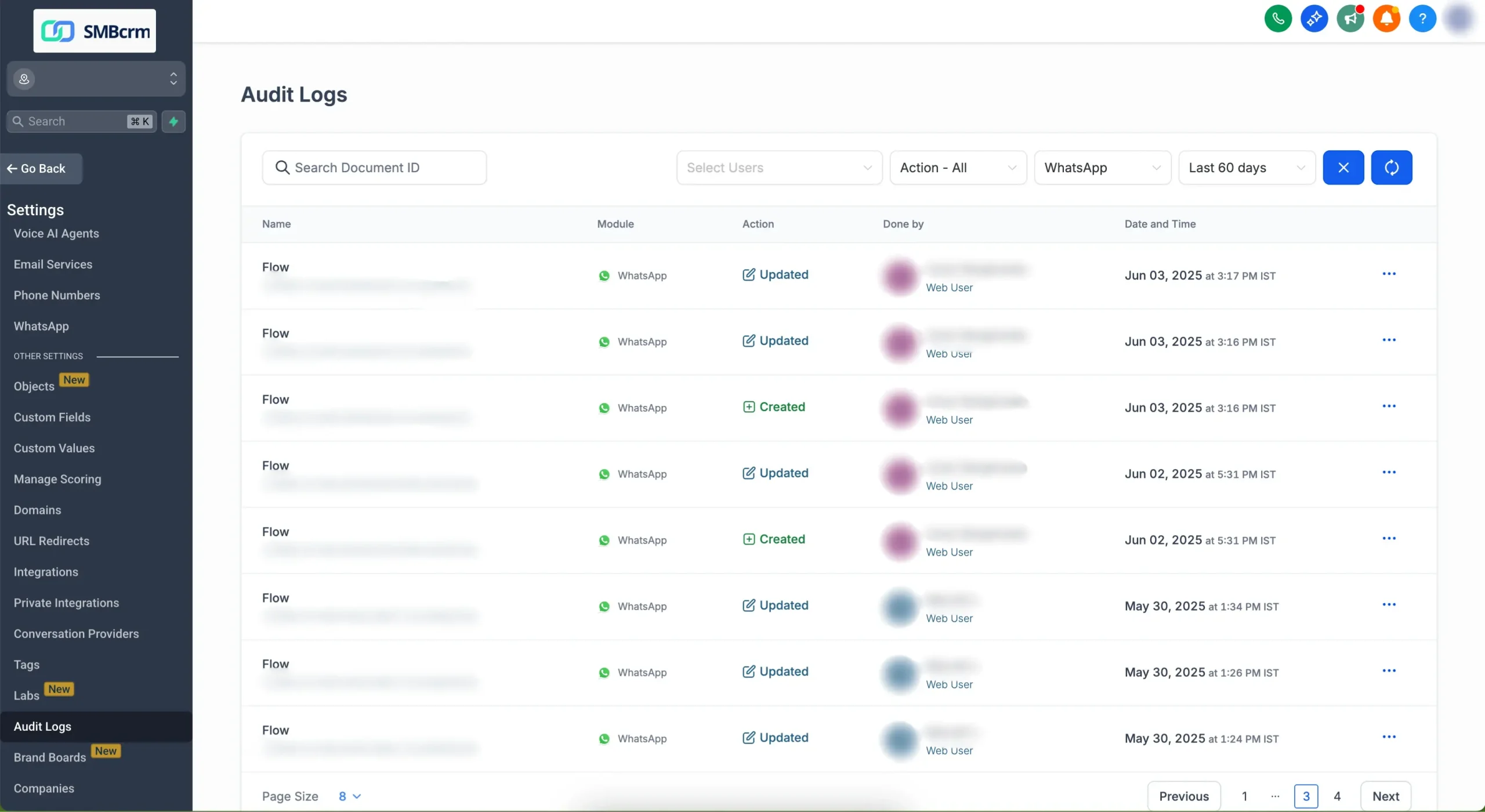Open row menu for Jun 02 5:31 PM Updated entry
The image size is (1485, 812).
point(1389,472)
